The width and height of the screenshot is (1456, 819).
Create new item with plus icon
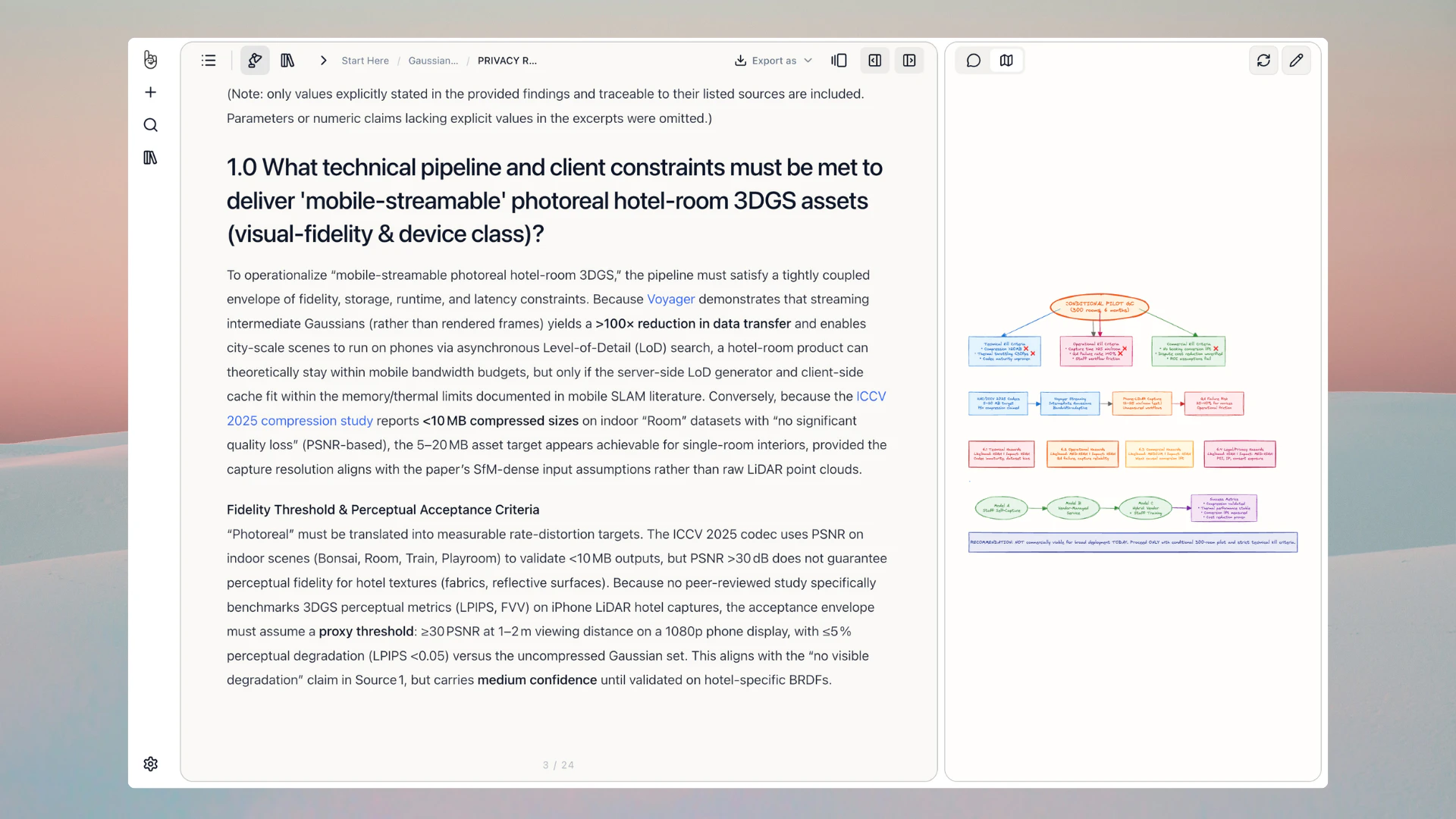tap(150, 93)
